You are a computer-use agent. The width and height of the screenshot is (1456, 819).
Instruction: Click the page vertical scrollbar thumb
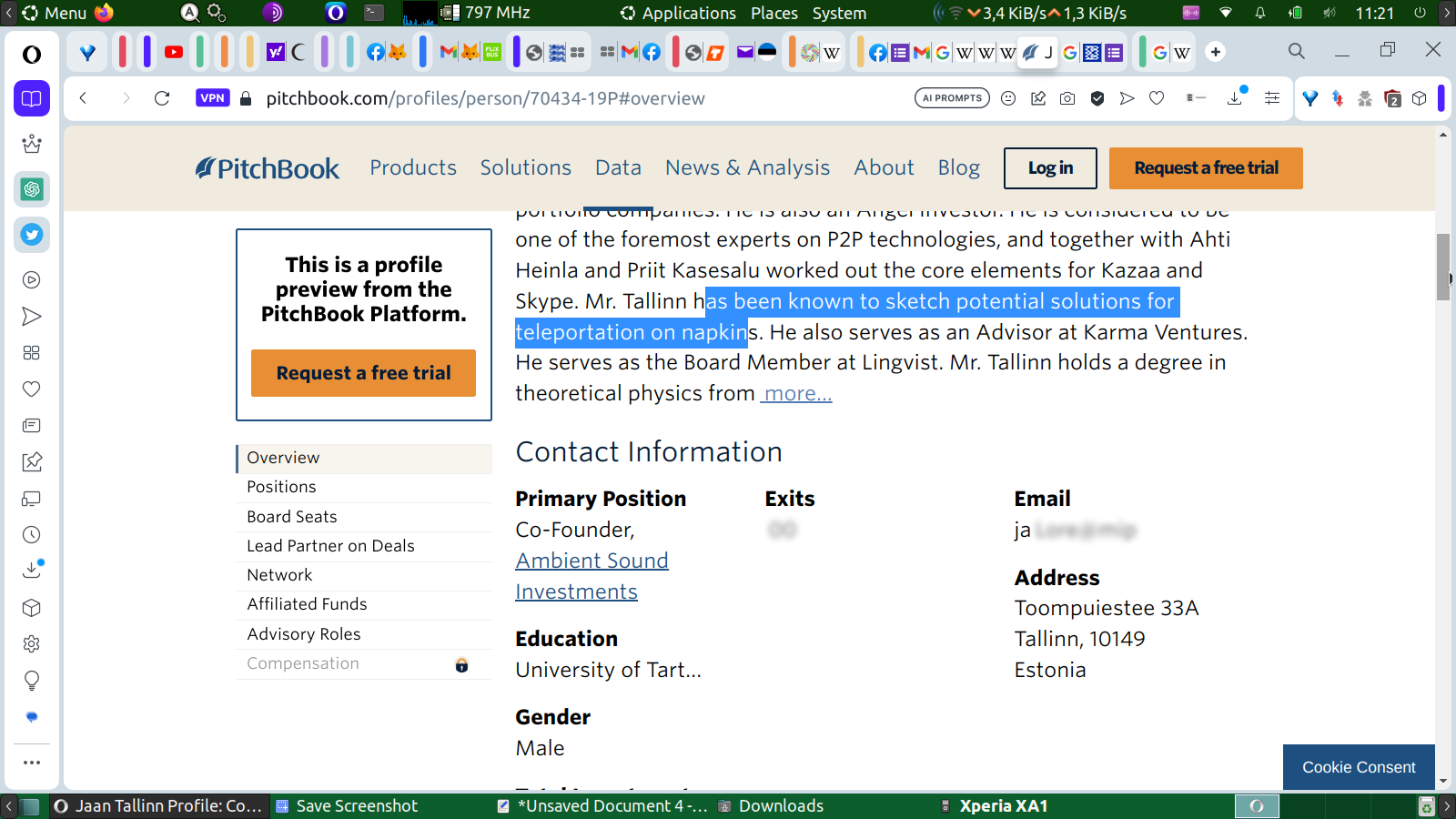[1443, 267]
